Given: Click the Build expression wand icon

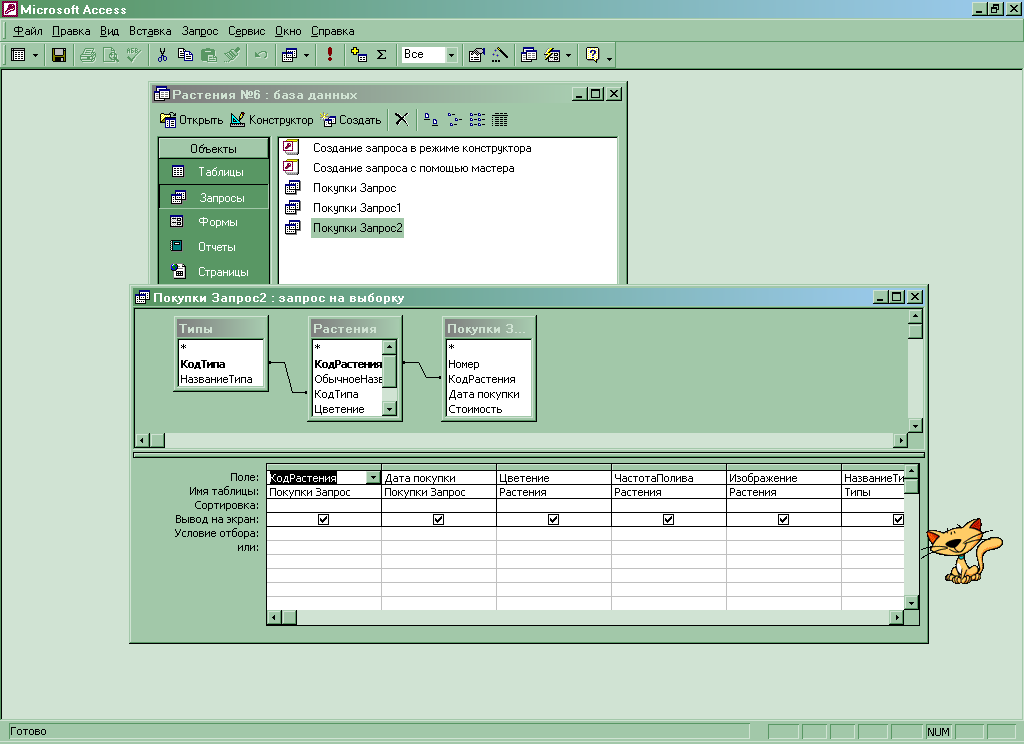Looking at the screenshot, I should click(x=500, y=55).
